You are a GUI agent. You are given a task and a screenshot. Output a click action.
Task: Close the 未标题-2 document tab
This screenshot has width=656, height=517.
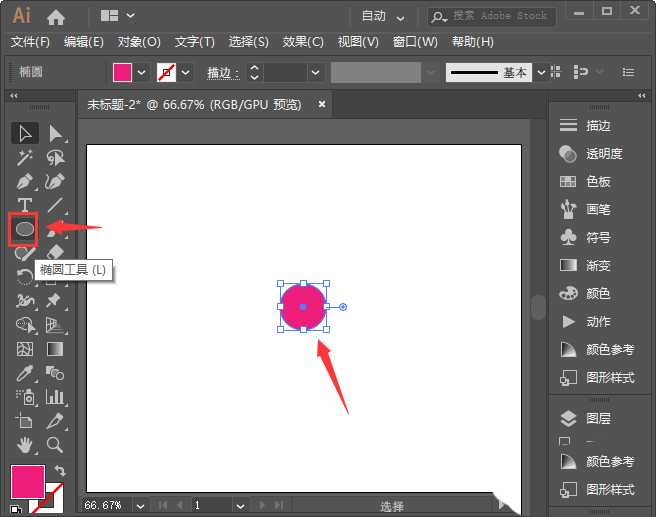[x=322, y=103]
